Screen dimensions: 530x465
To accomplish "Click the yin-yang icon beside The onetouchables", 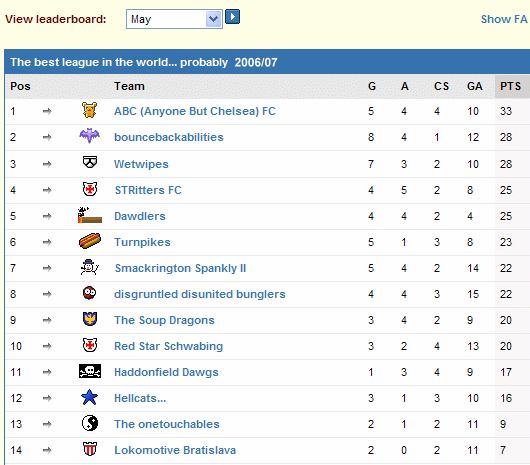I will 90,423.
